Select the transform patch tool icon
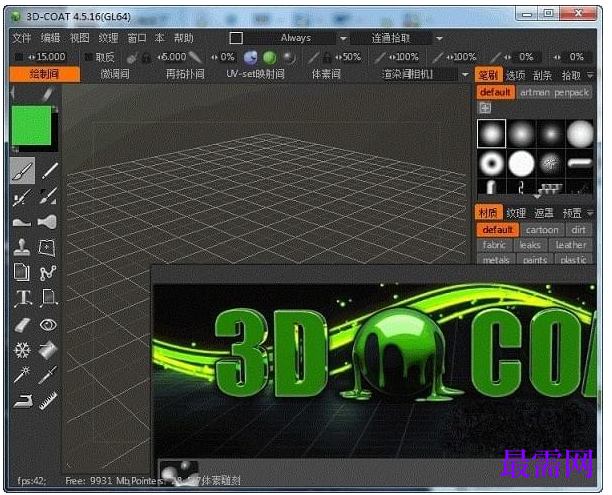Viewport: 612px width, 495px height. pos(48,248)
